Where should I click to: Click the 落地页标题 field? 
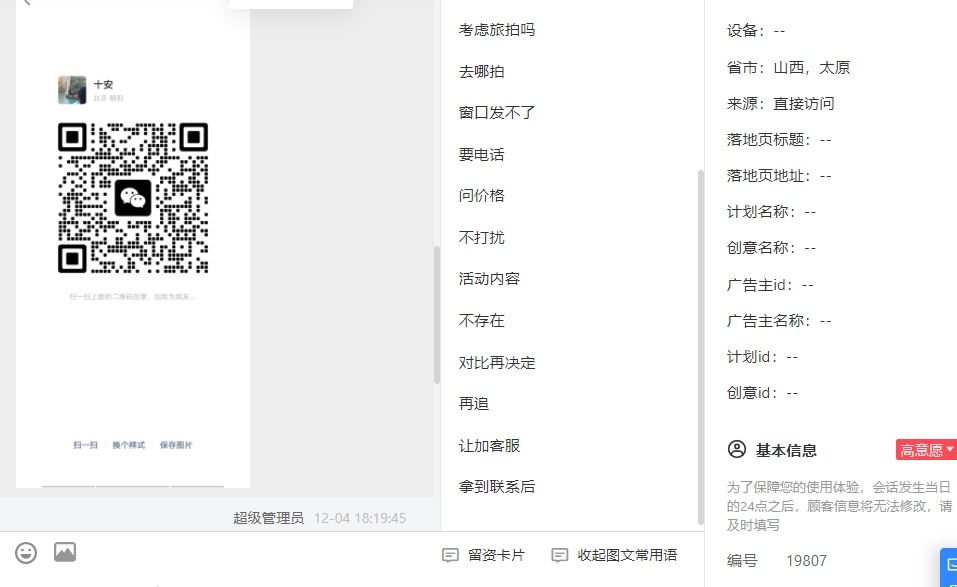(779, 140)
